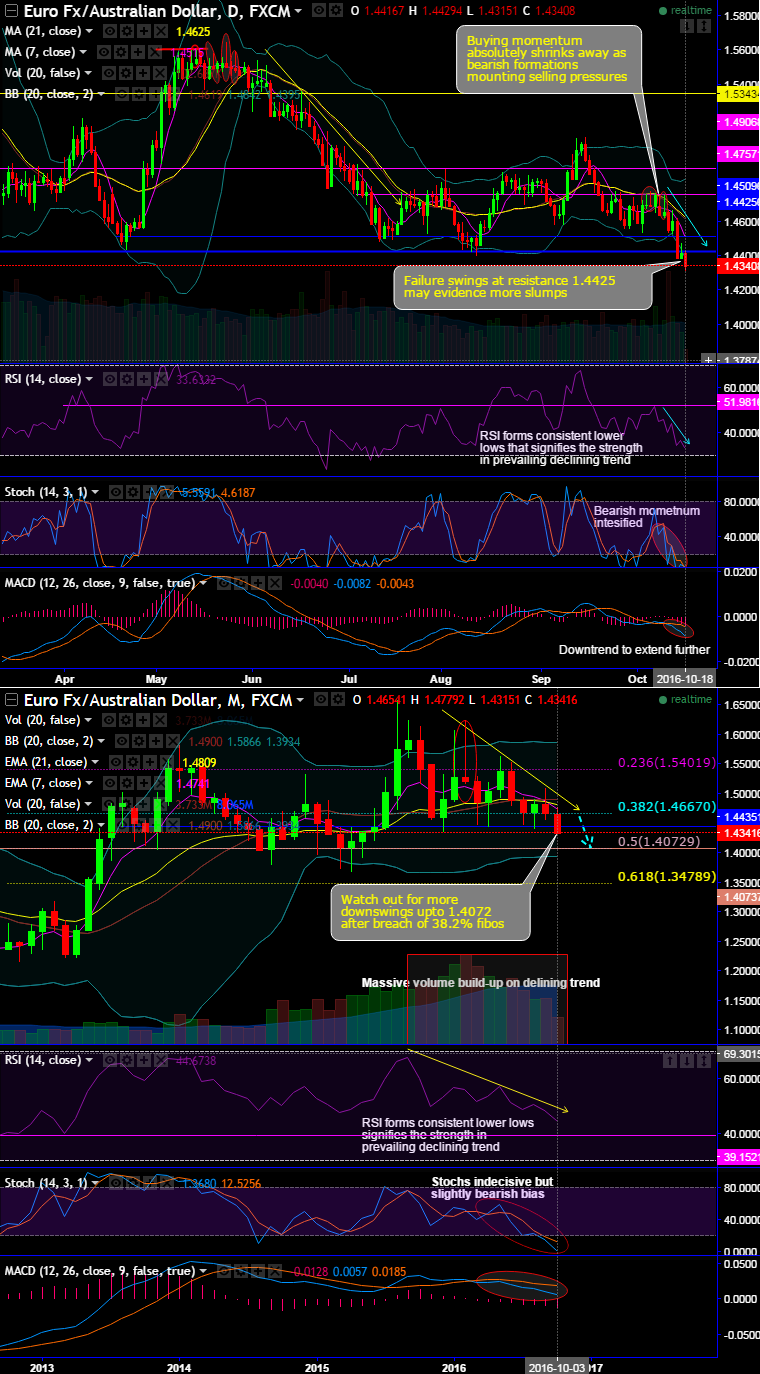Open settings gear of daily chart main series
Viewport: 760px width, 1374px height.
(x=337, y=10)
